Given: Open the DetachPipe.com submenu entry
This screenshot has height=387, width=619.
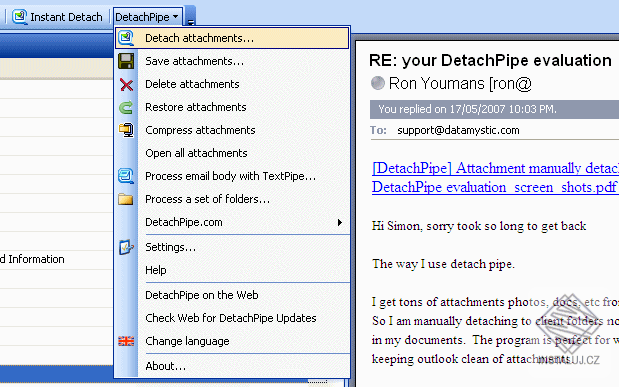Looking at the screenshot, I should tap(232, 222).
